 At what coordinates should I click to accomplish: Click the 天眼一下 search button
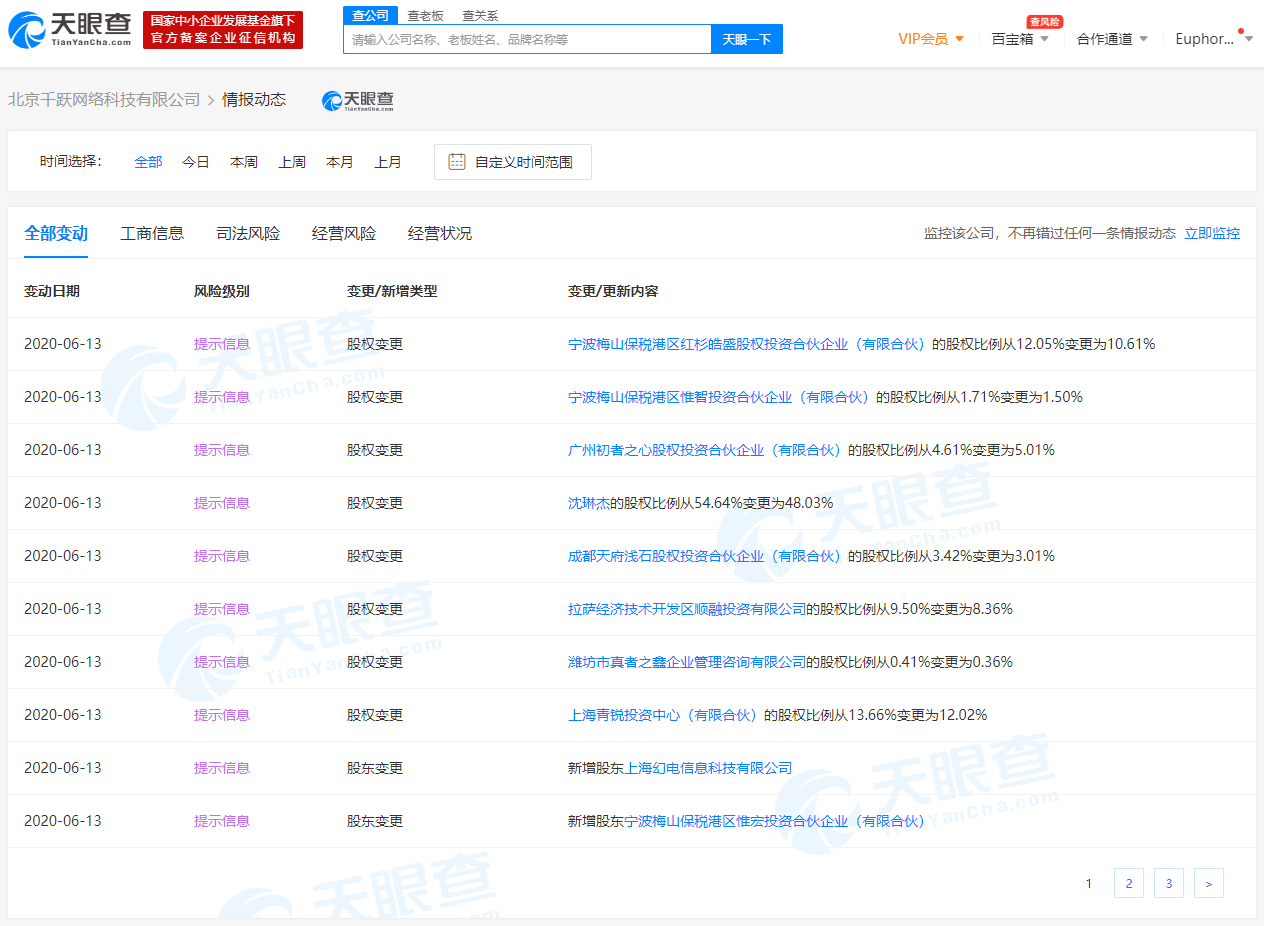coord(746,38)
